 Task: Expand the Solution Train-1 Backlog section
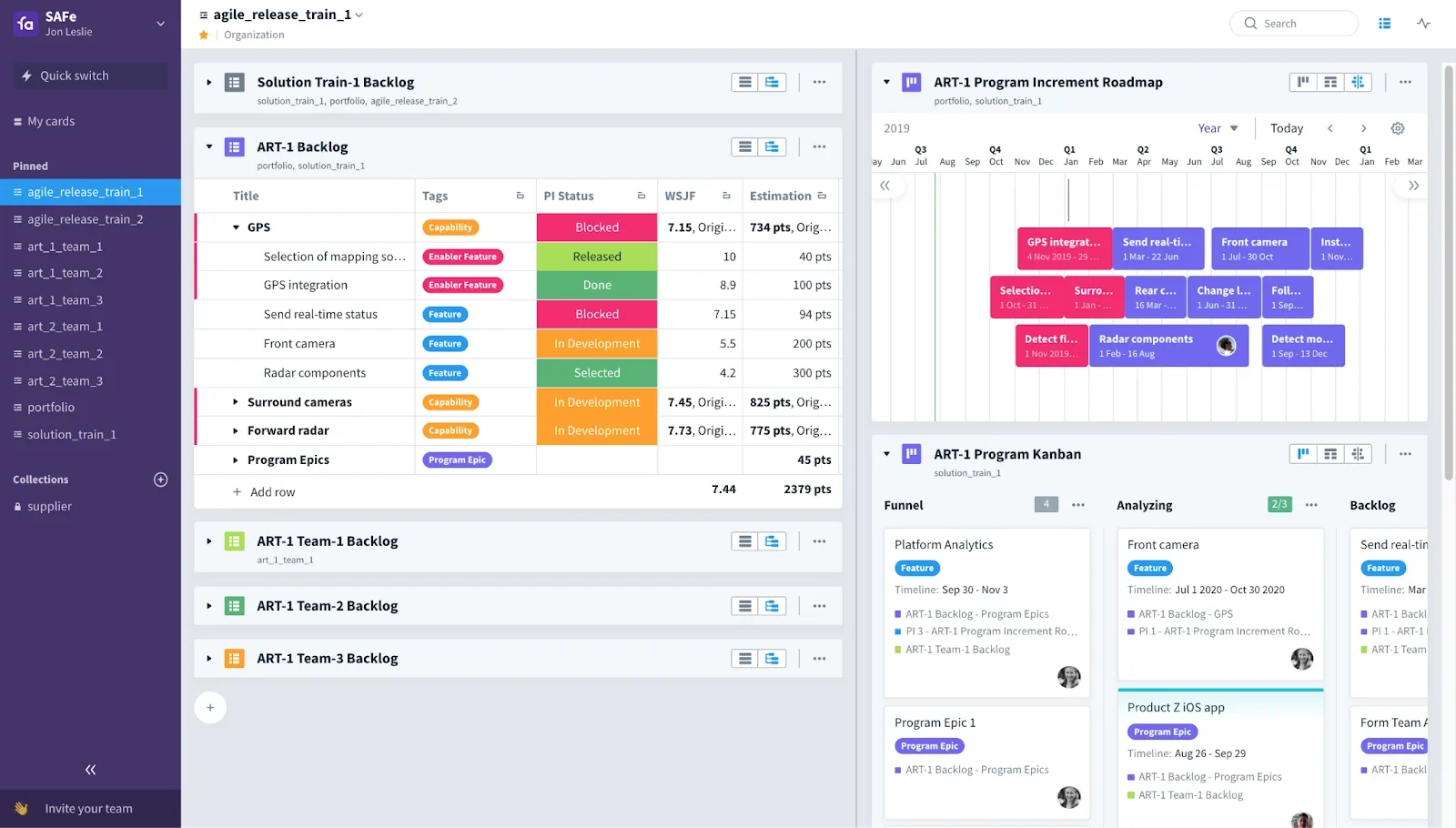point(209,83)
